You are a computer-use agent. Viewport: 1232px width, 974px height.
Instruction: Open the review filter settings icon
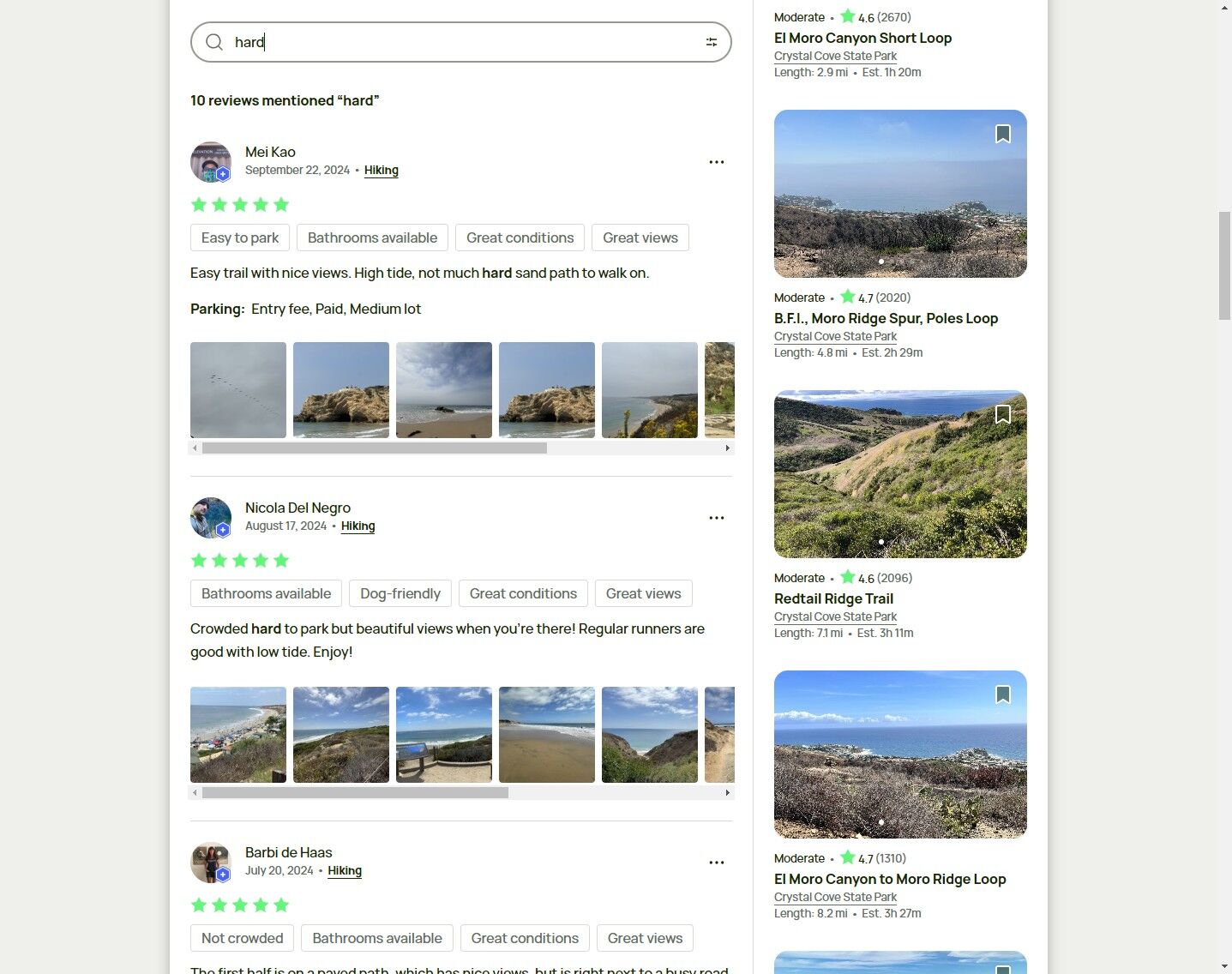pos(712,42)
